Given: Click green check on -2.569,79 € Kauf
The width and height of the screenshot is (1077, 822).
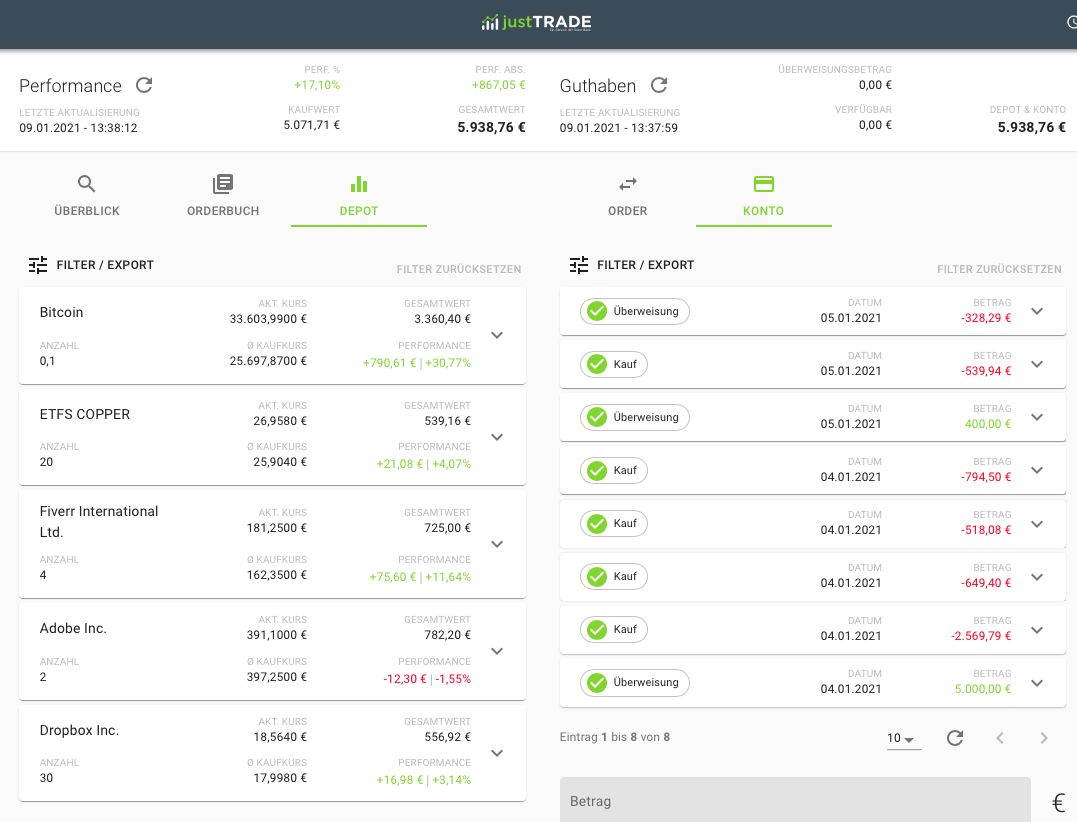Looking at the screenshot, I should pos(597,629).
